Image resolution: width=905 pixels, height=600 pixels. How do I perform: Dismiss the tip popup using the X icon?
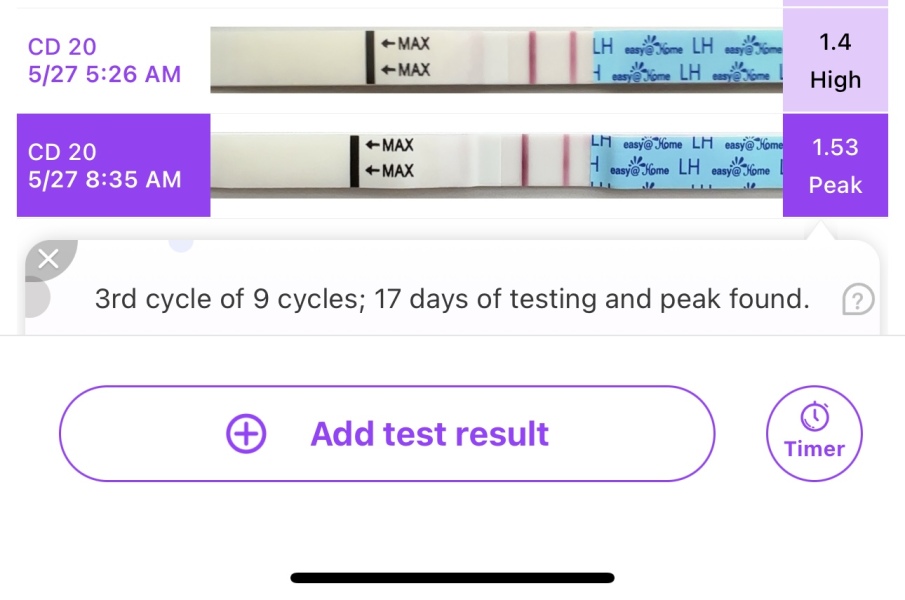pyautogui.click(x=48, y=258)
